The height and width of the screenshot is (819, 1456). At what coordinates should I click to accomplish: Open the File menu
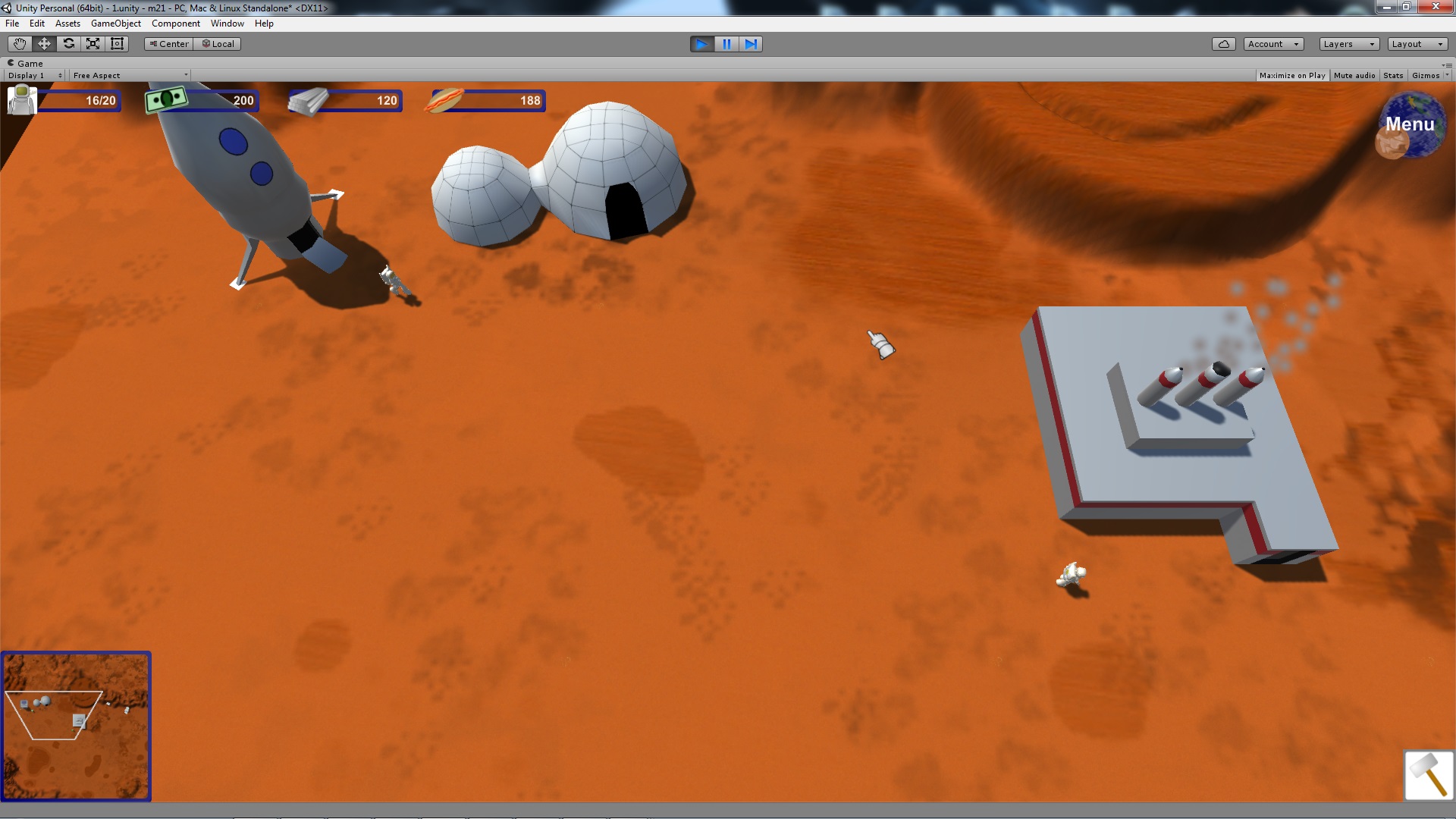(x=12, y=24)
